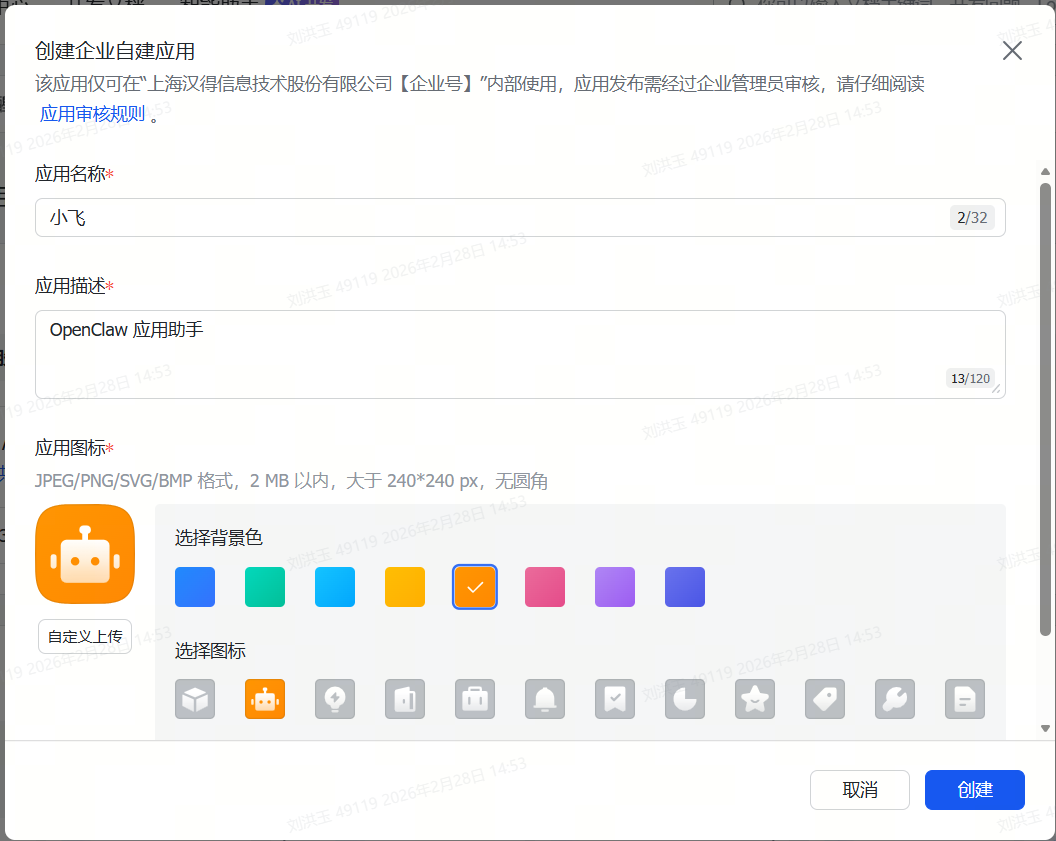This screenshot has height=841, width=1056.
Task: Click the 应用描述 text area
Action: pos(490,354)
